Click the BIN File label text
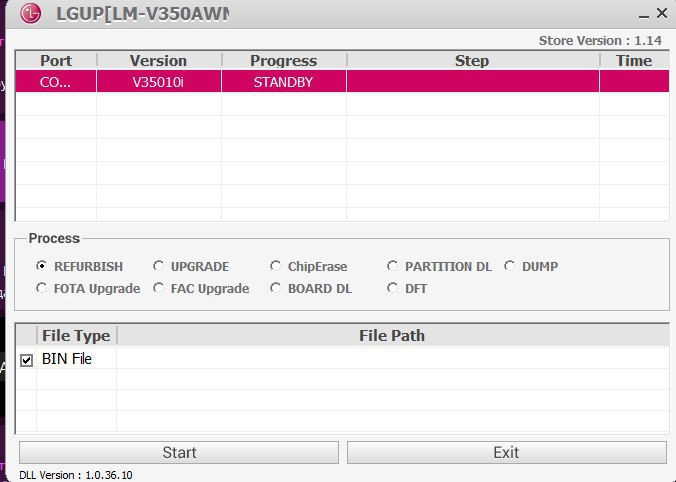676x482 pixels. [x=67, y=359]
